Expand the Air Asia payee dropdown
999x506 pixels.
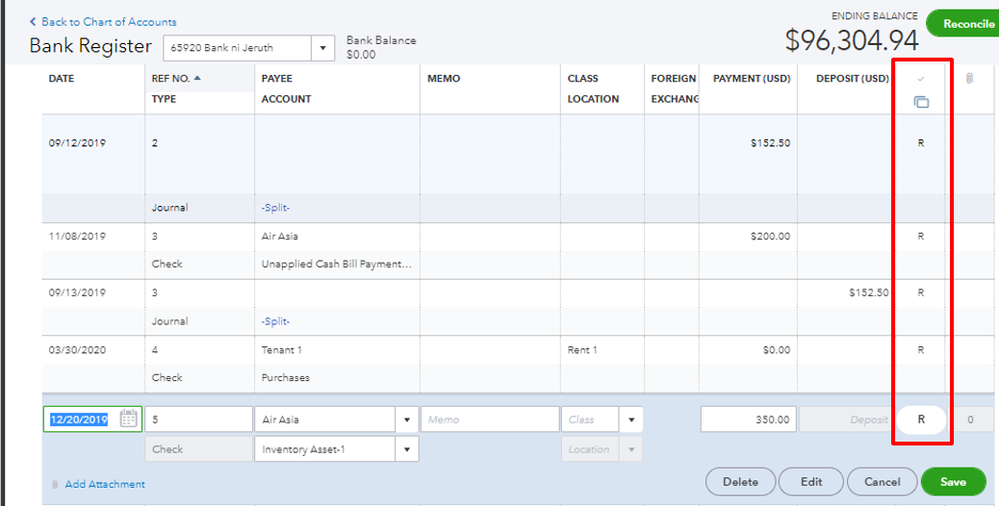click(406, 420)
